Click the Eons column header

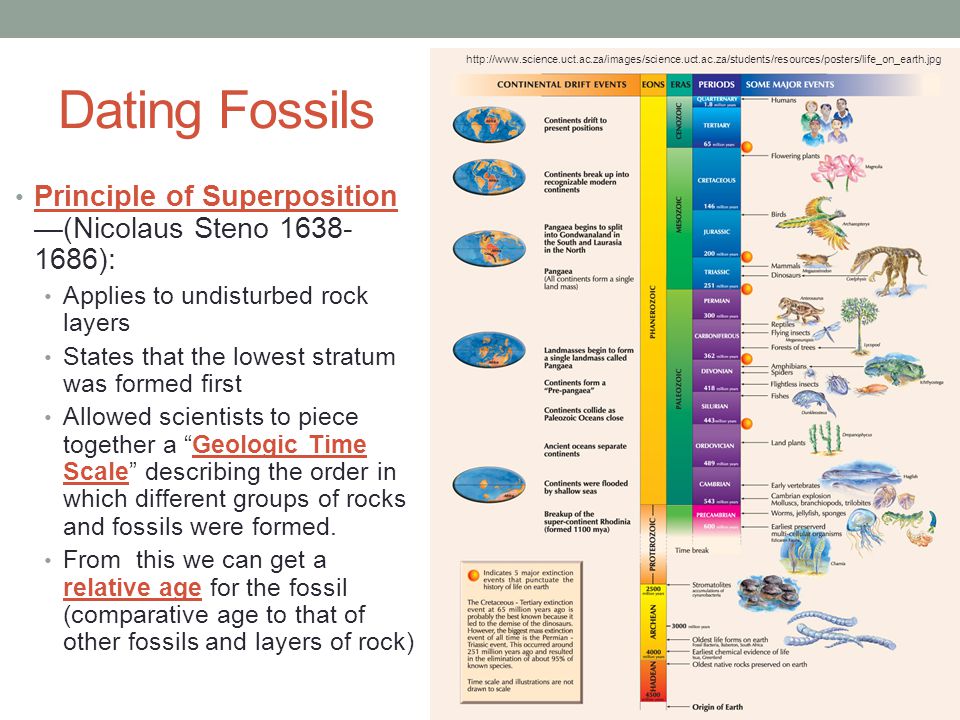(653, 84)
